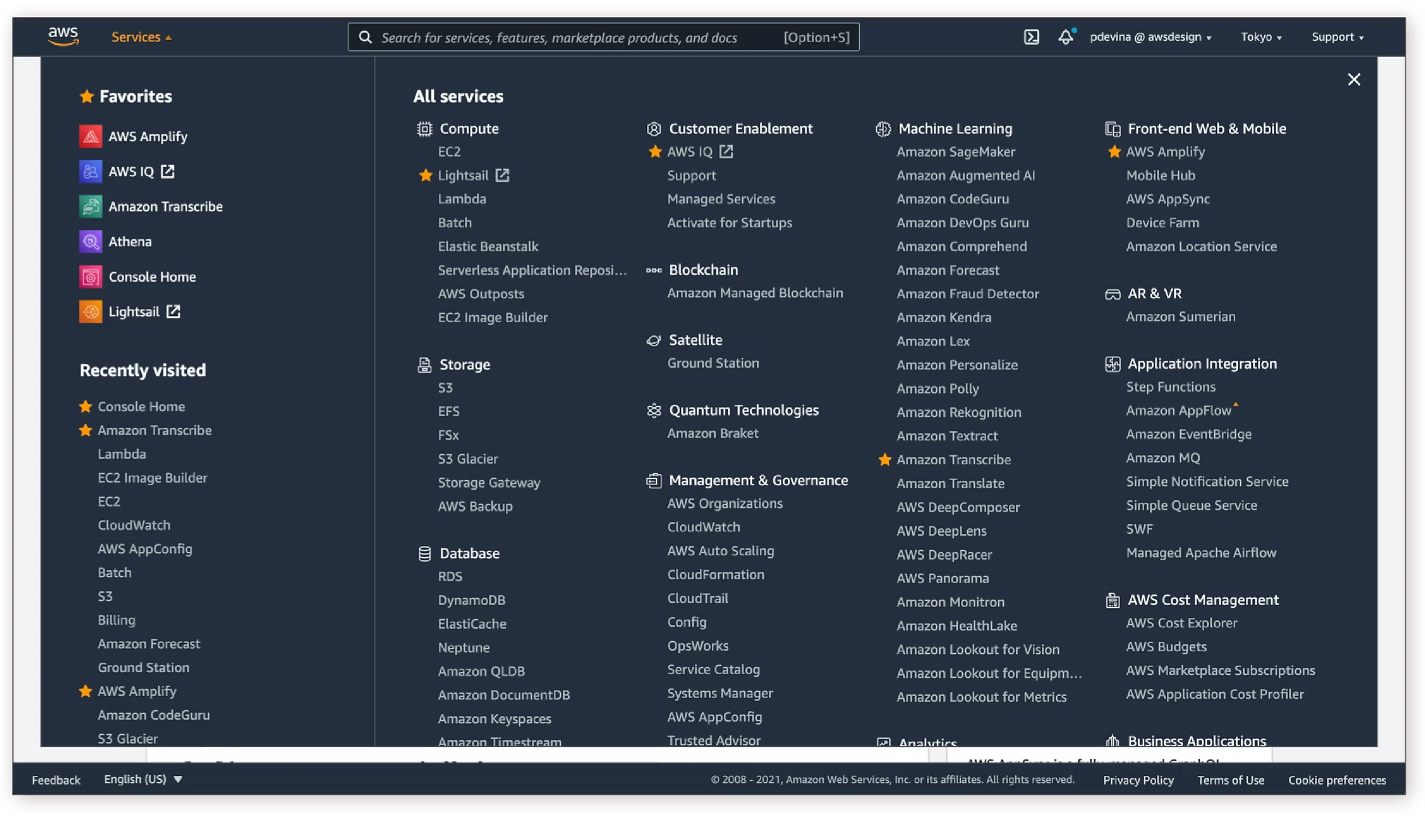This screenshot has height=818, width=1425.
Task: Click the Machine Learning category icon
Action: (x=883, y=129)
